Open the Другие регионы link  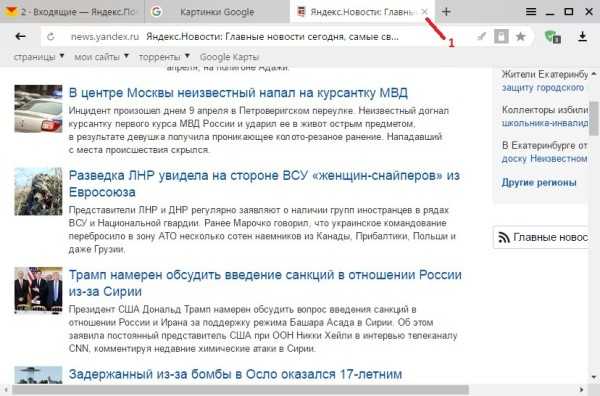point(539,183)
